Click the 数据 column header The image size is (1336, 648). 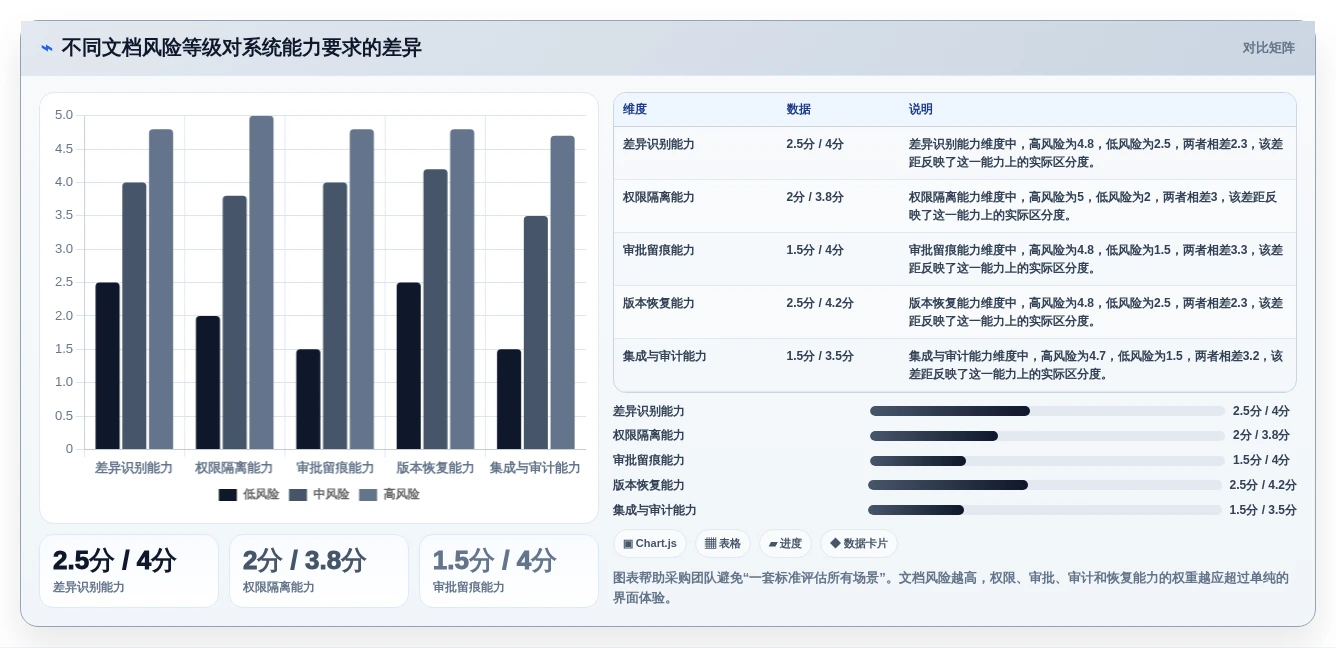tap(798, 109)
